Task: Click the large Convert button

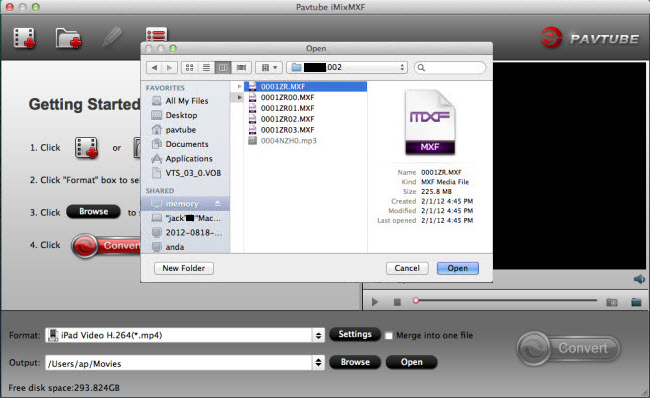Action: (x=569, y=348)
